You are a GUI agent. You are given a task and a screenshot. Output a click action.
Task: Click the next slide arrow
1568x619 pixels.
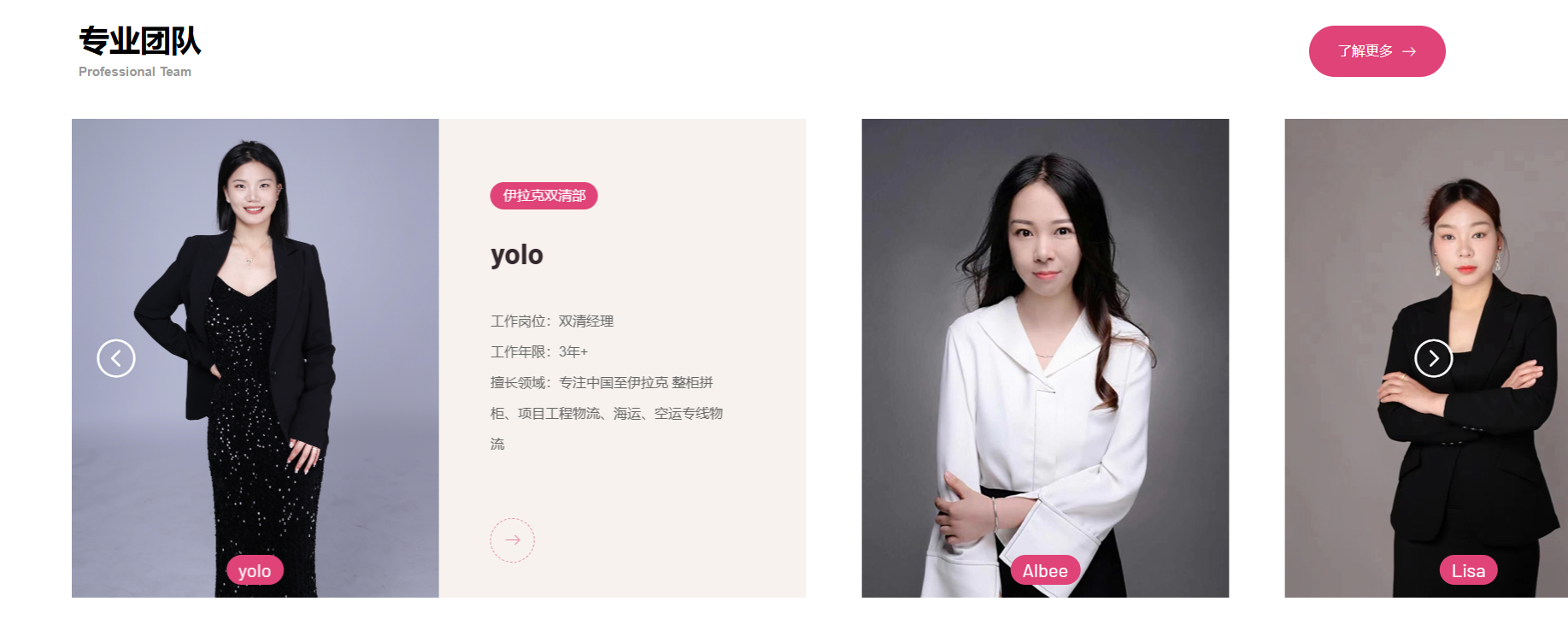(1434, 358)
